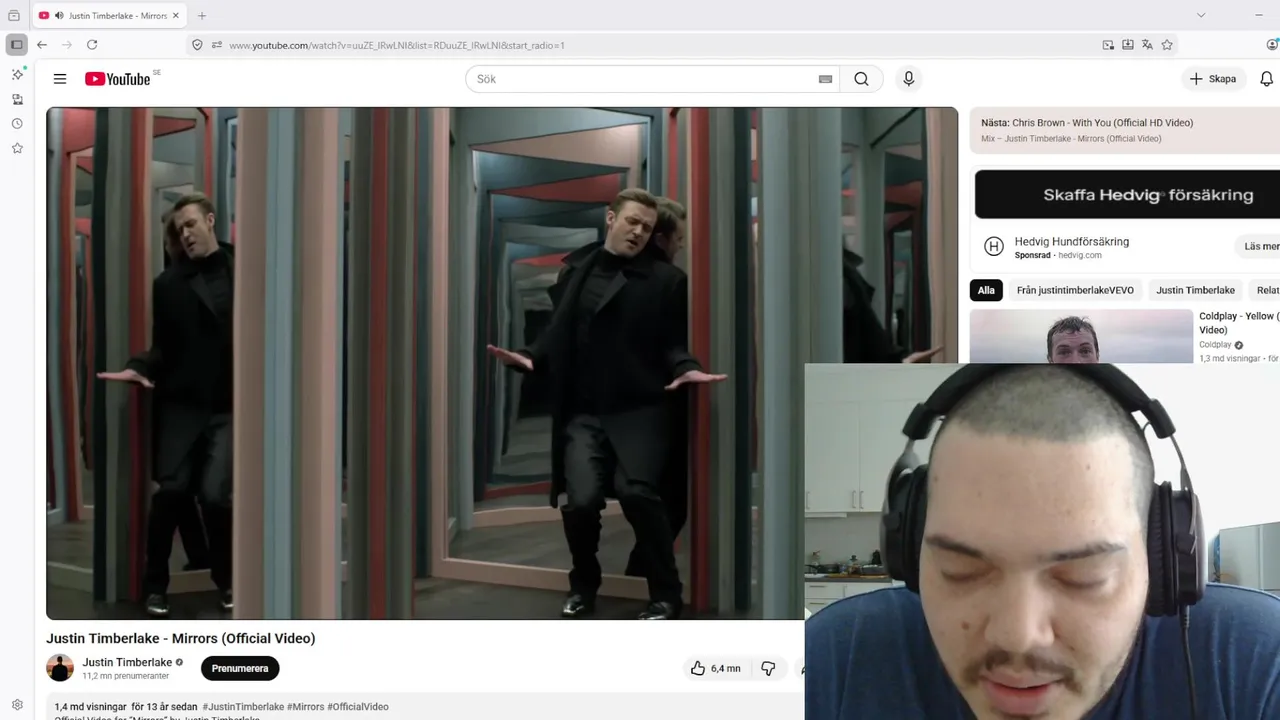Translate the page with the translate icon
This screenshot has height=720, width=1280.
click(1147, 45)
